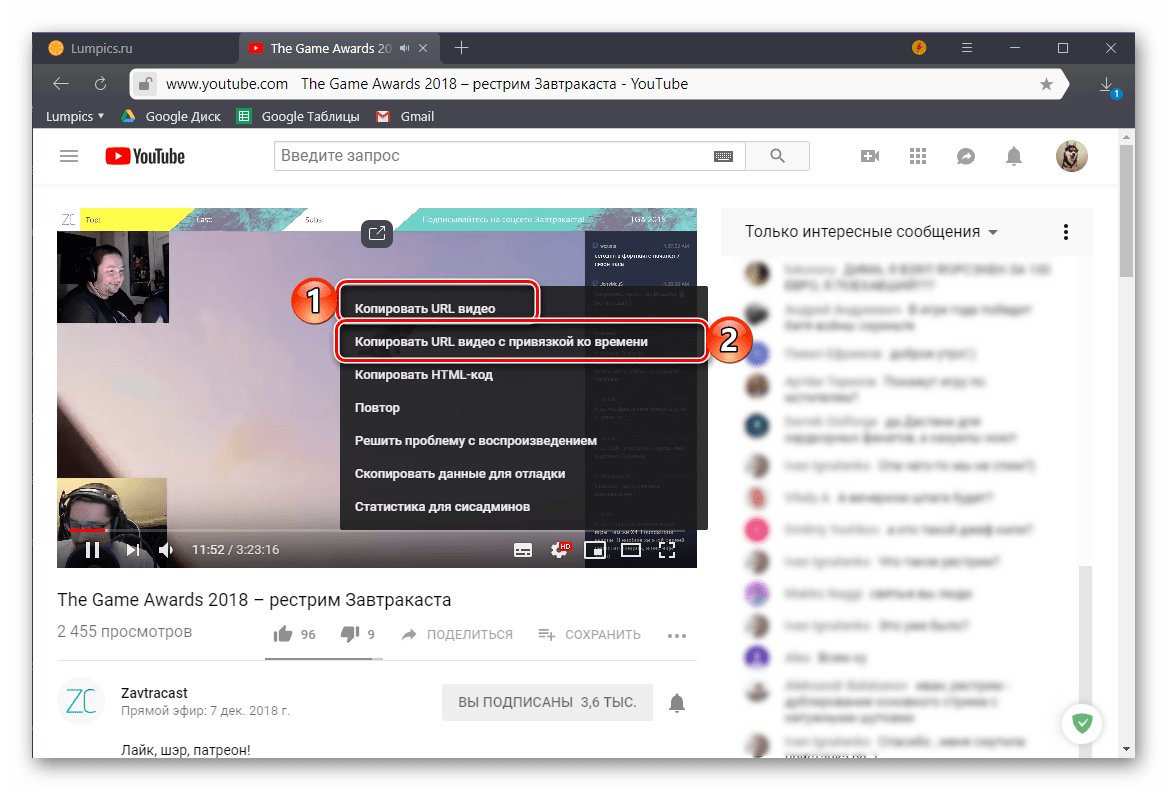Pause the video
1167x790 pixels.
tap(92, 550)
